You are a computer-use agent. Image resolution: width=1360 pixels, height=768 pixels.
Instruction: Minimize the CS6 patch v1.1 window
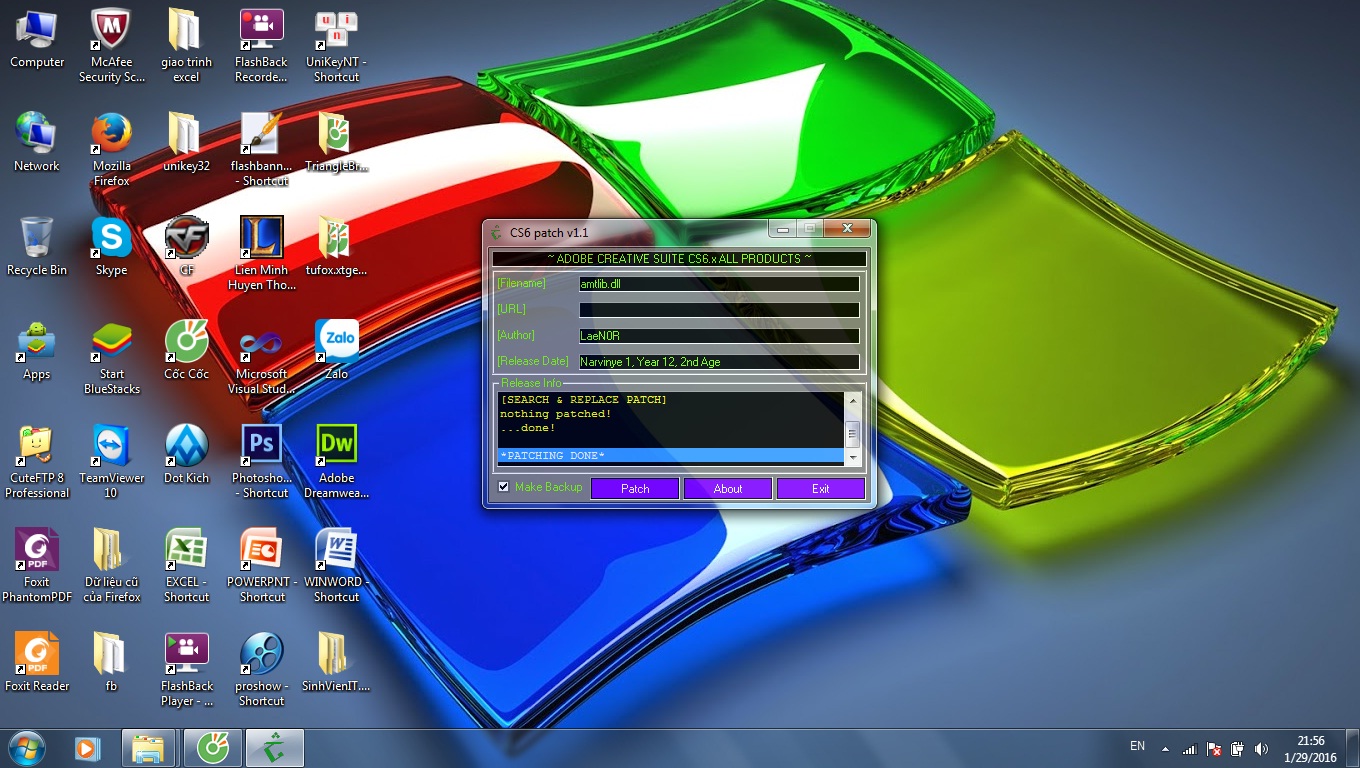[783, 229]
